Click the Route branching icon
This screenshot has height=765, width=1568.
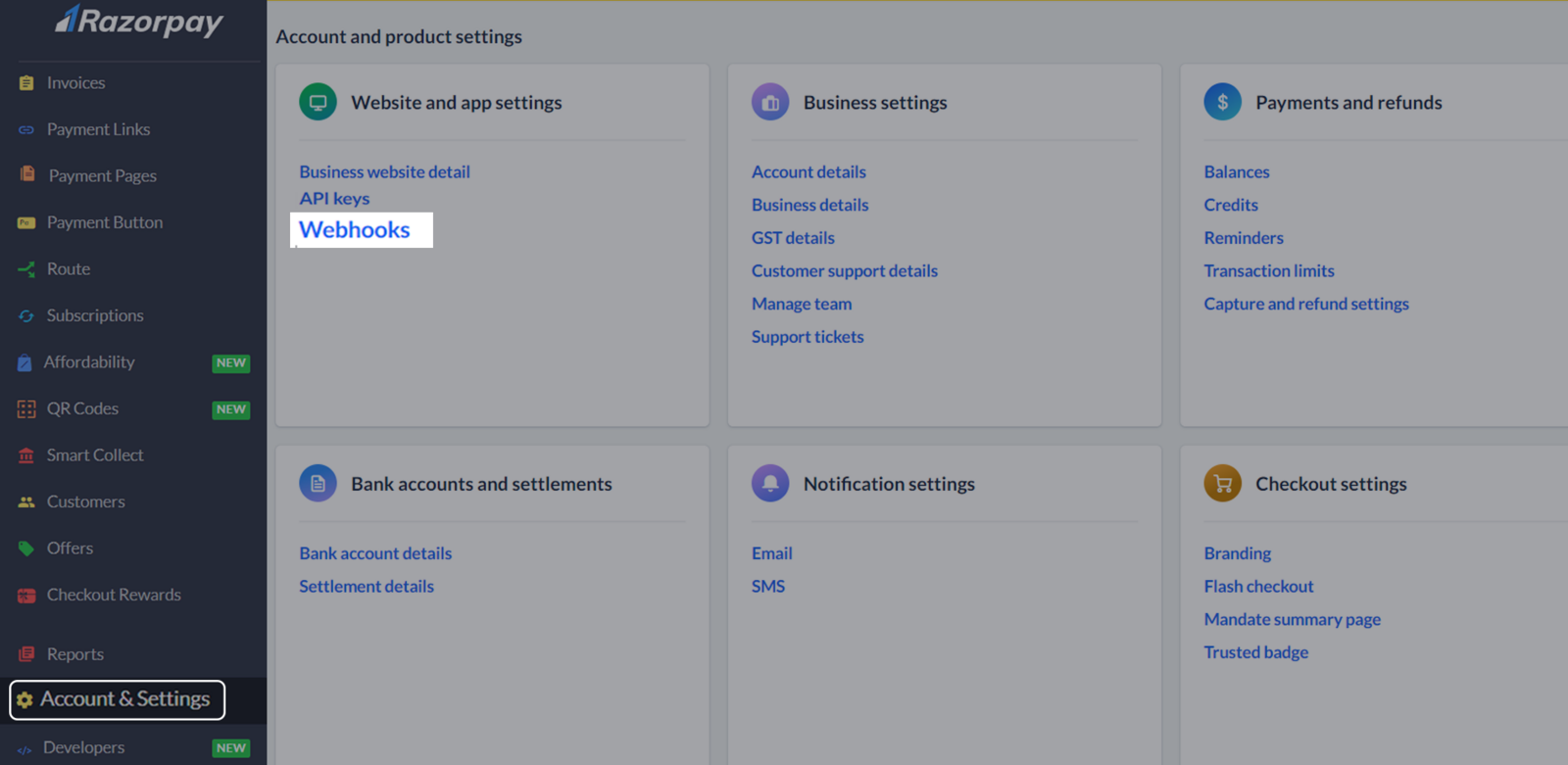click(x=26, y=268)
